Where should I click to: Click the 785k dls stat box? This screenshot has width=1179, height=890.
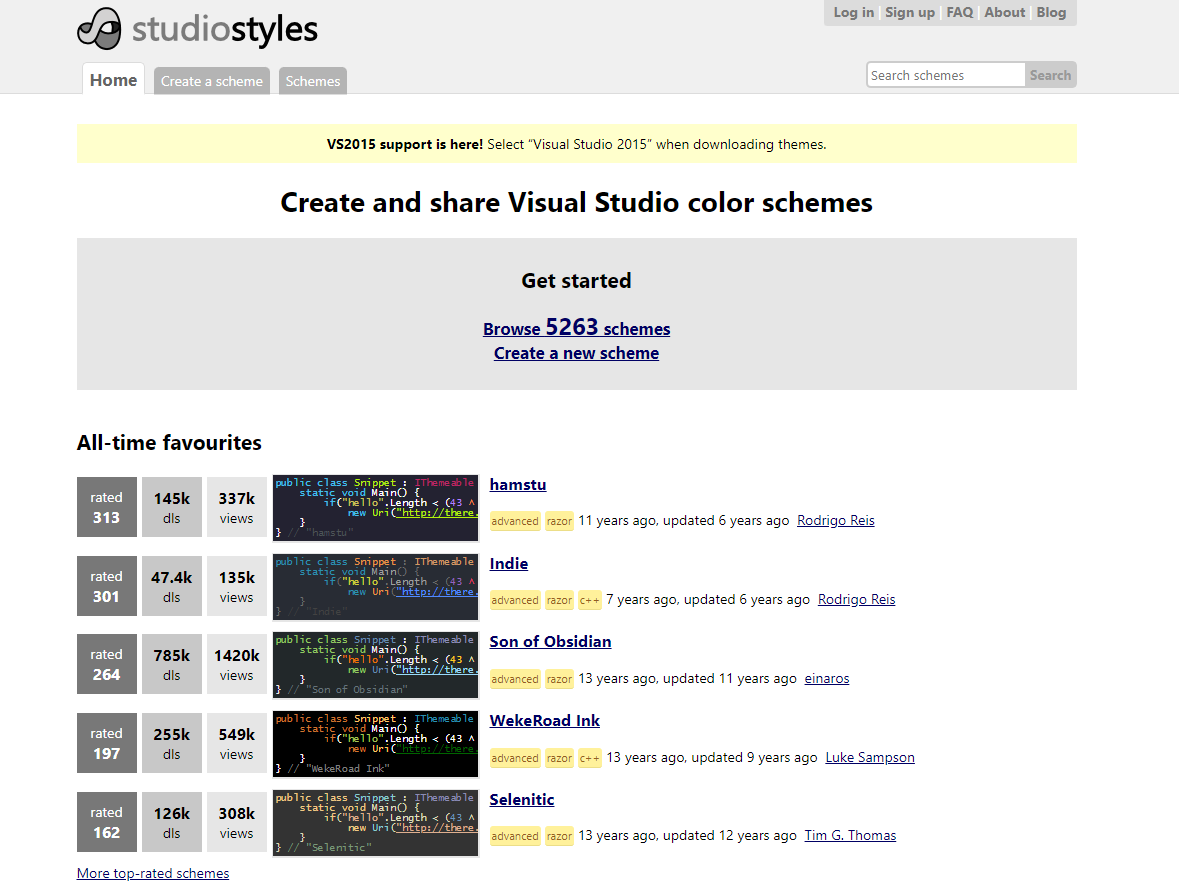click(x=172, y=664)
